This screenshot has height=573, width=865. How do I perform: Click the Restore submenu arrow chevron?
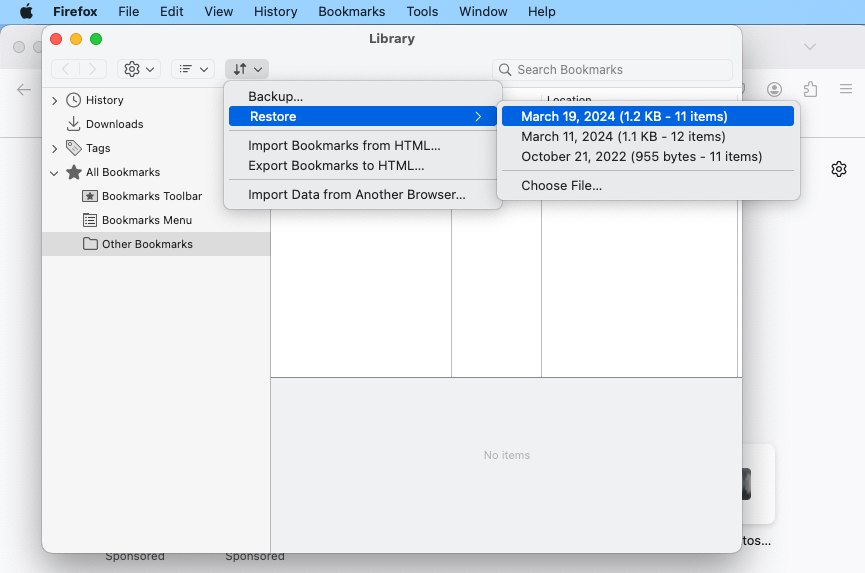tap(478, 116)
